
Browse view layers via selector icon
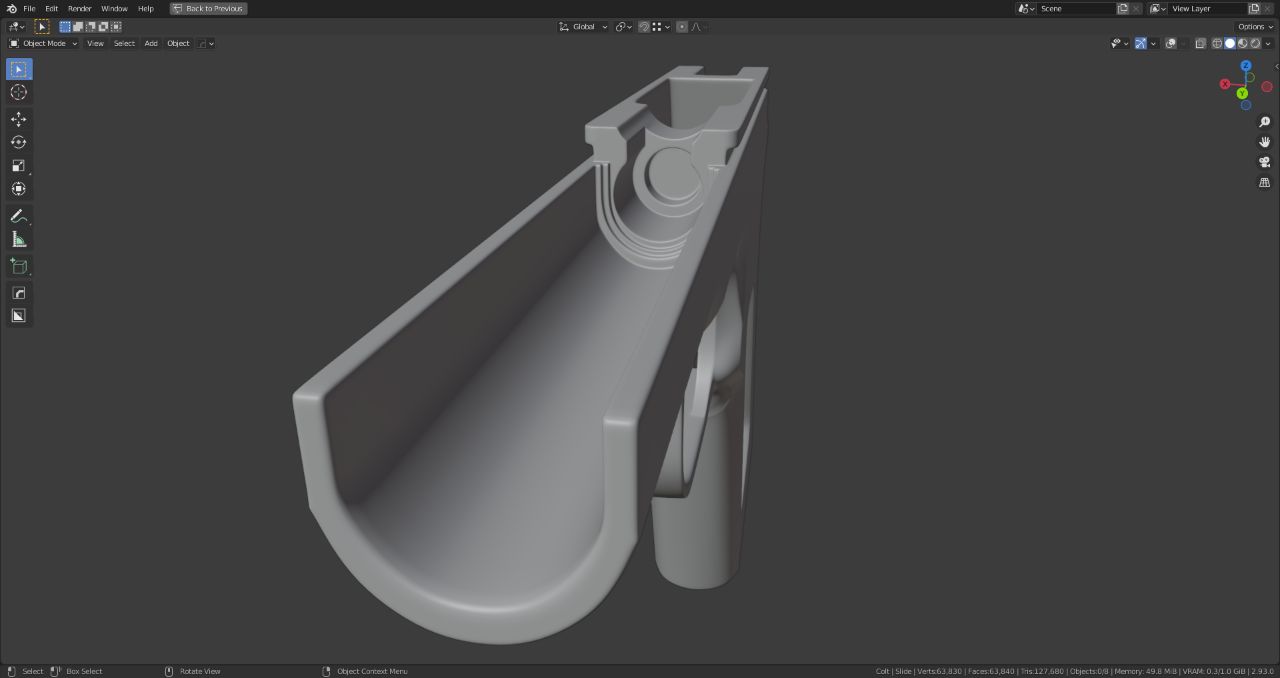[1158, 8]
